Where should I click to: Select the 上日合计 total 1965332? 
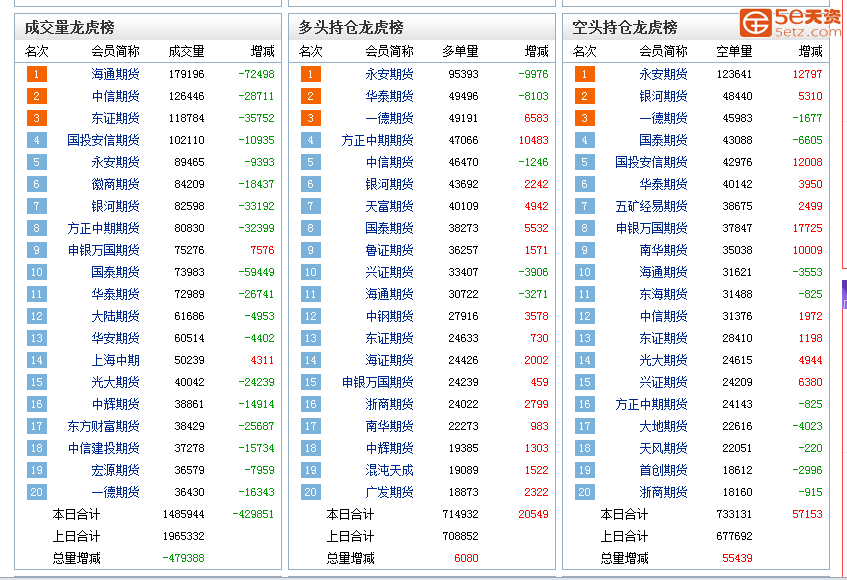click(x=184, y=537)
